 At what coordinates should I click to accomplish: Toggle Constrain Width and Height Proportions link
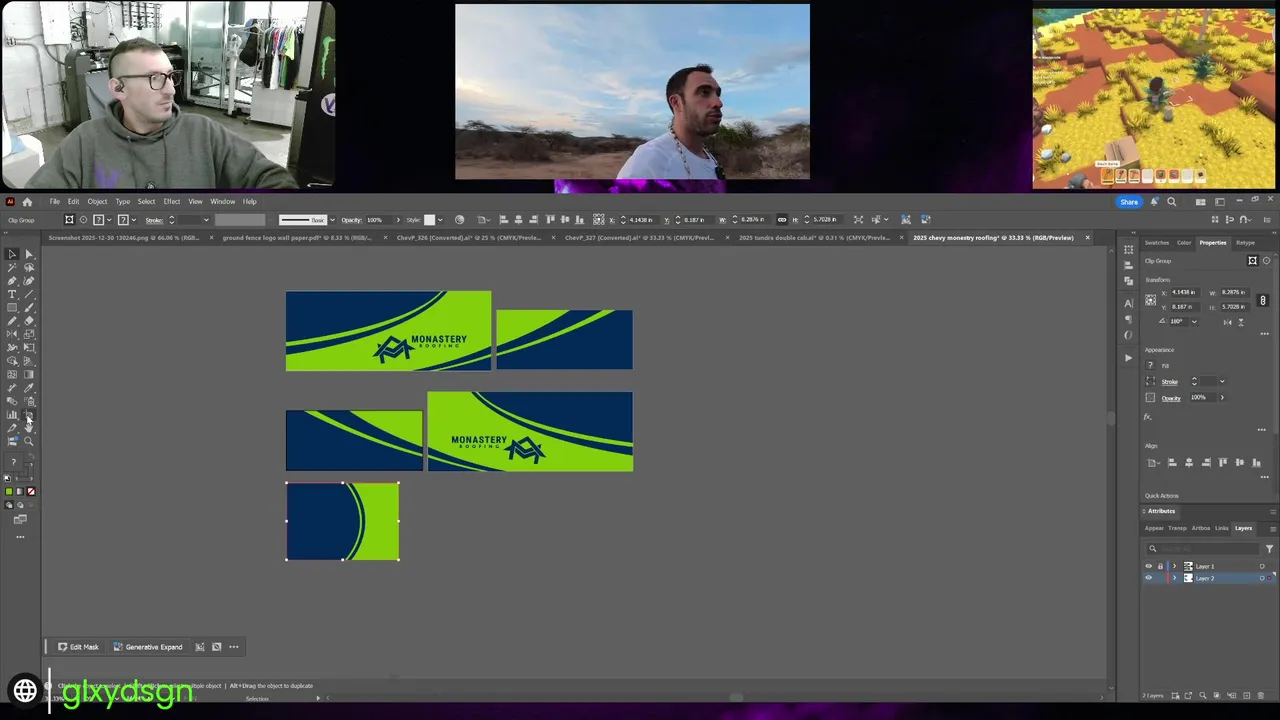click(x=1263, y=300)
